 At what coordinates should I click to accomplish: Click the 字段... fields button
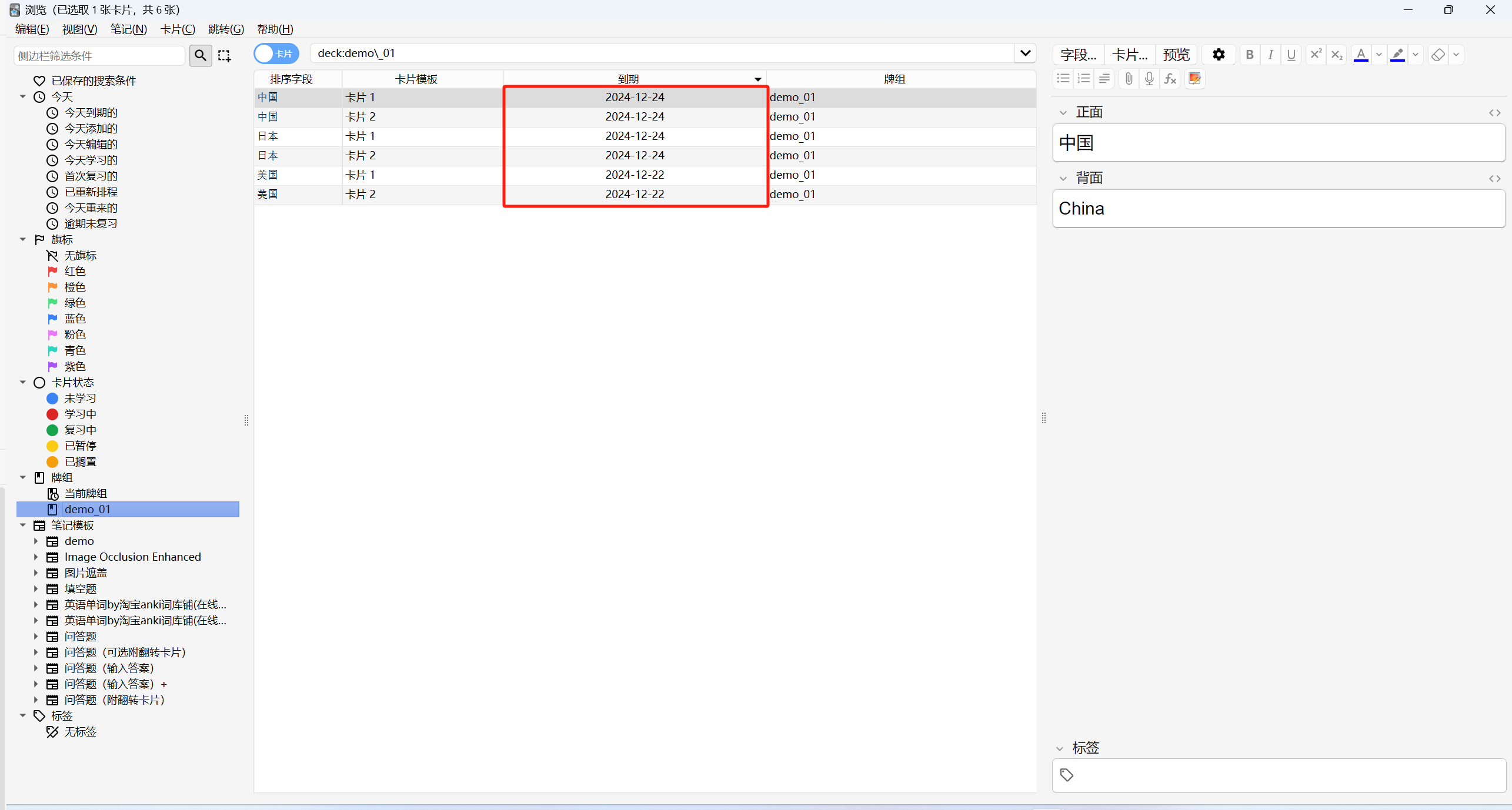click(1078, 55)
